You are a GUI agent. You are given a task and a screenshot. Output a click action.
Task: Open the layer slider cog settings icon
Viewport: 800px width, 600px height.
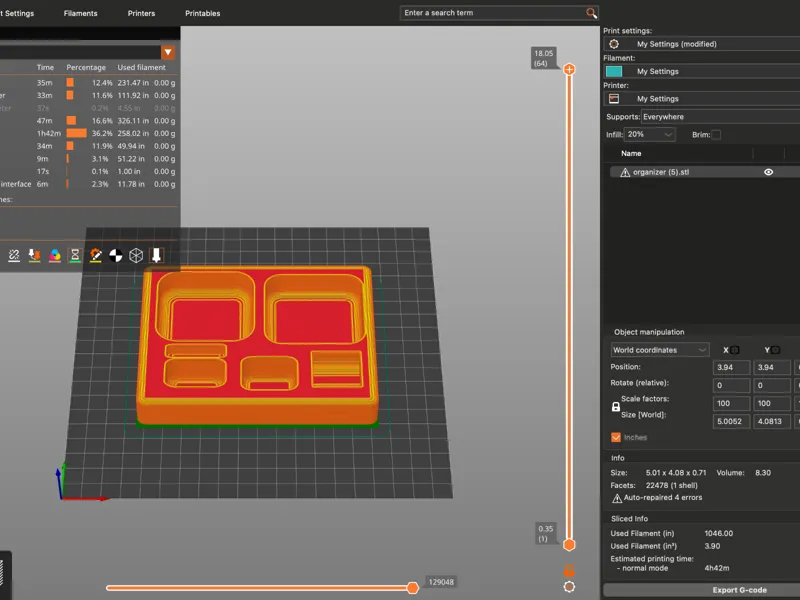[569, 587]
